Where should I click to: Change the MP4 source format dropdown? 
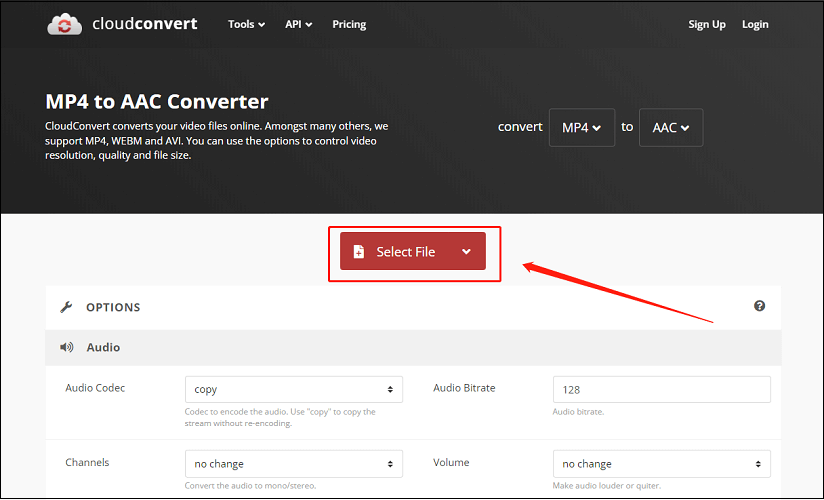point(582,127)
